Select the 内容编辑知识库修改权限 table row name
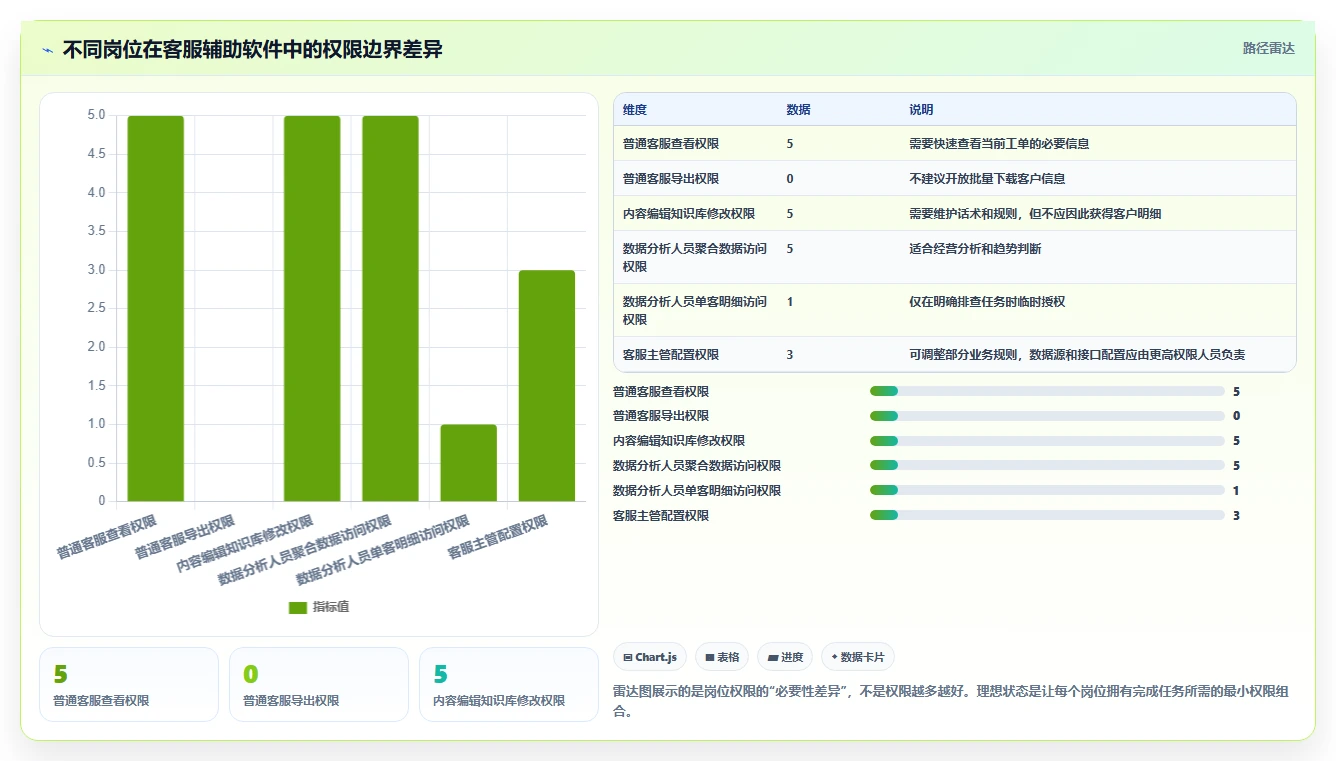 pyautogui.click(x=689, y=214)
